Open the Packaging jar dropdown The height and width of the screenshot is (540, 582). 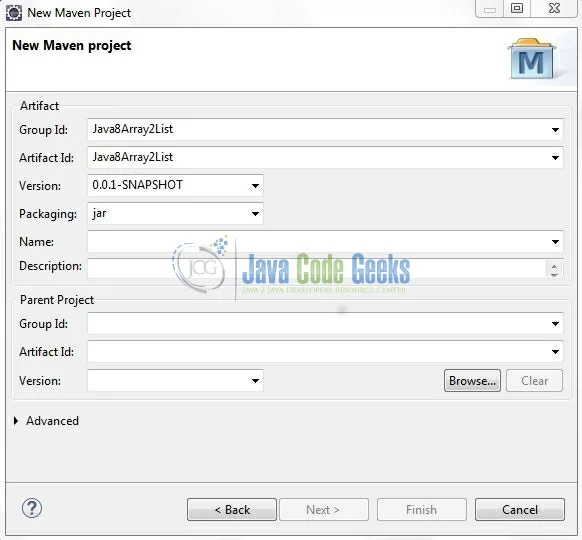click(x=255, y=214)
